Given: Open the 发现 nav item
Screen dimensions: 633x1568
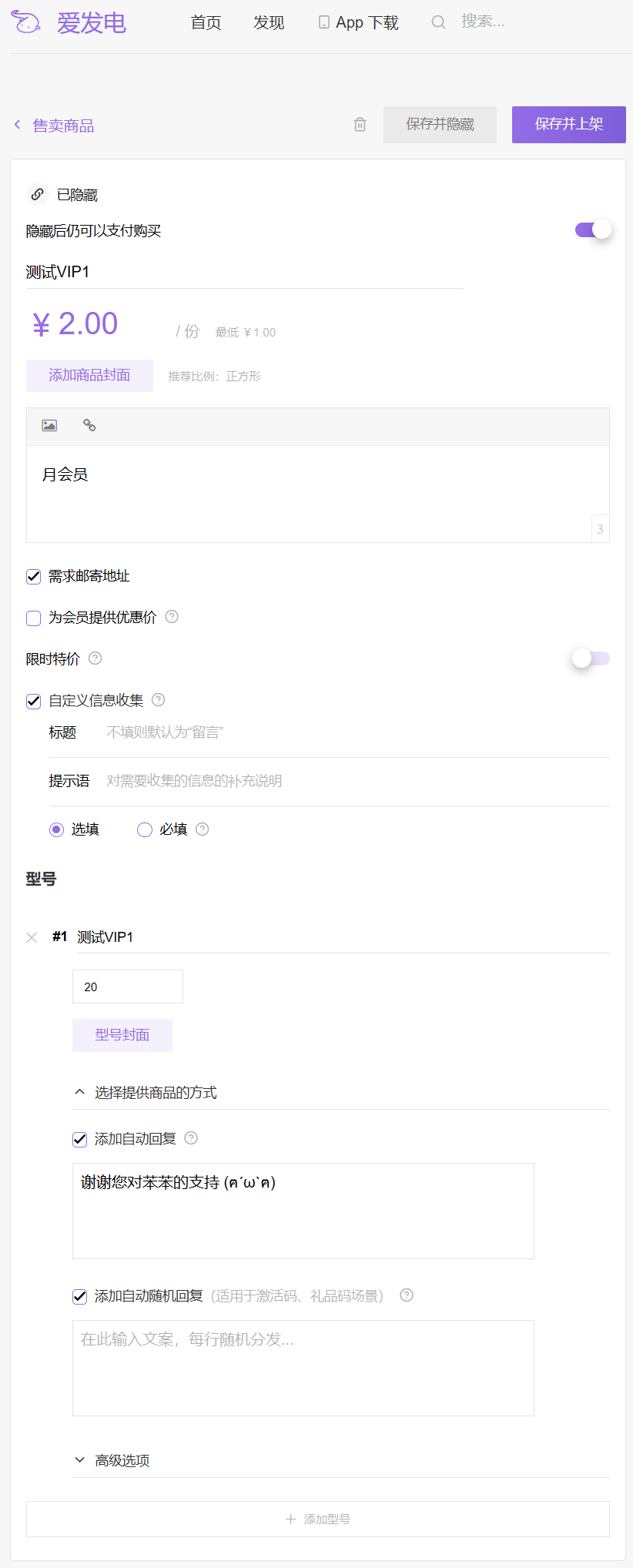Looking at the screenshot, I should pos(269,23).
